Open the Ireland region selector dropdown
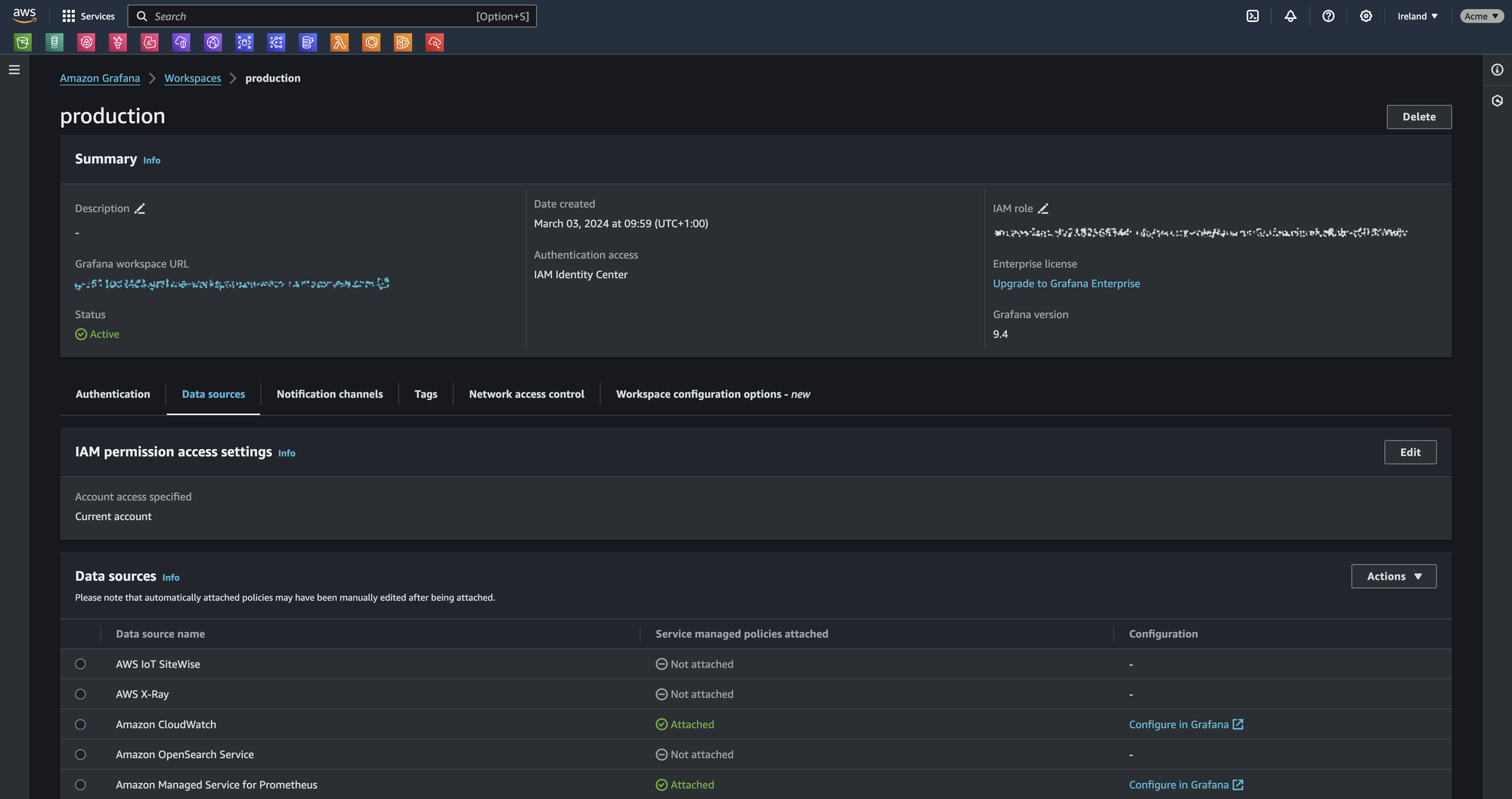The height and width of the screenshot is (799, 1512). click(x=1417, y=16)
